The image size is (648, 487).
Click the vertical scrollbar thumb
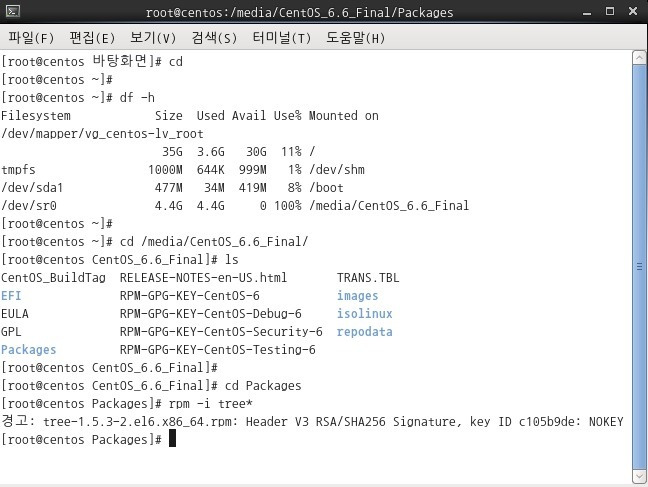click(x=639, y=267)
